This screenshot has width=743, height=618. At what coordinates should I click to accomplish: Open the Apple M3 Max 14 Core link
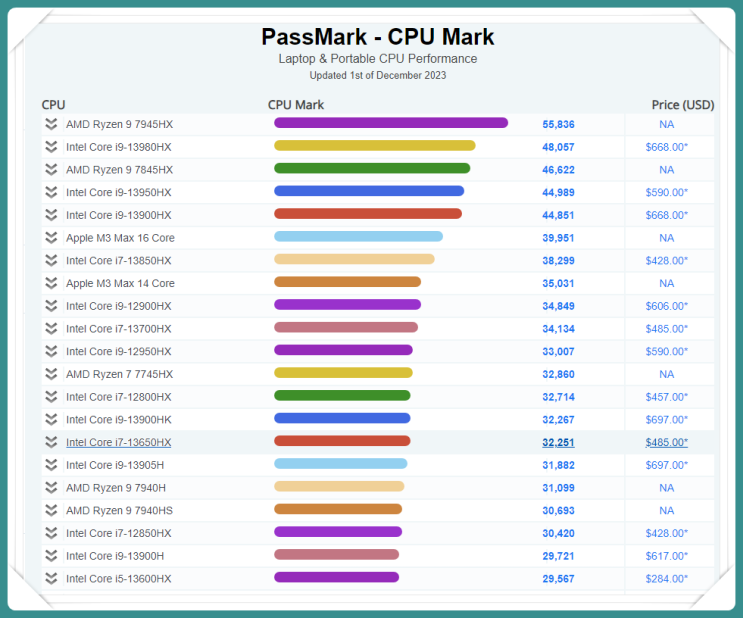pos(120,283)
